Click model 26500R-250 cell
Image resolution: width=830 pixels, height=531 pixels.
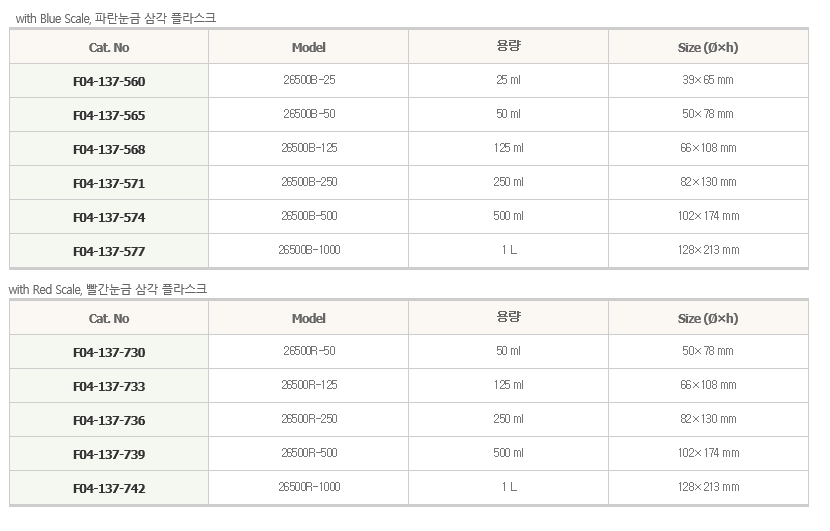click(309, 419)
